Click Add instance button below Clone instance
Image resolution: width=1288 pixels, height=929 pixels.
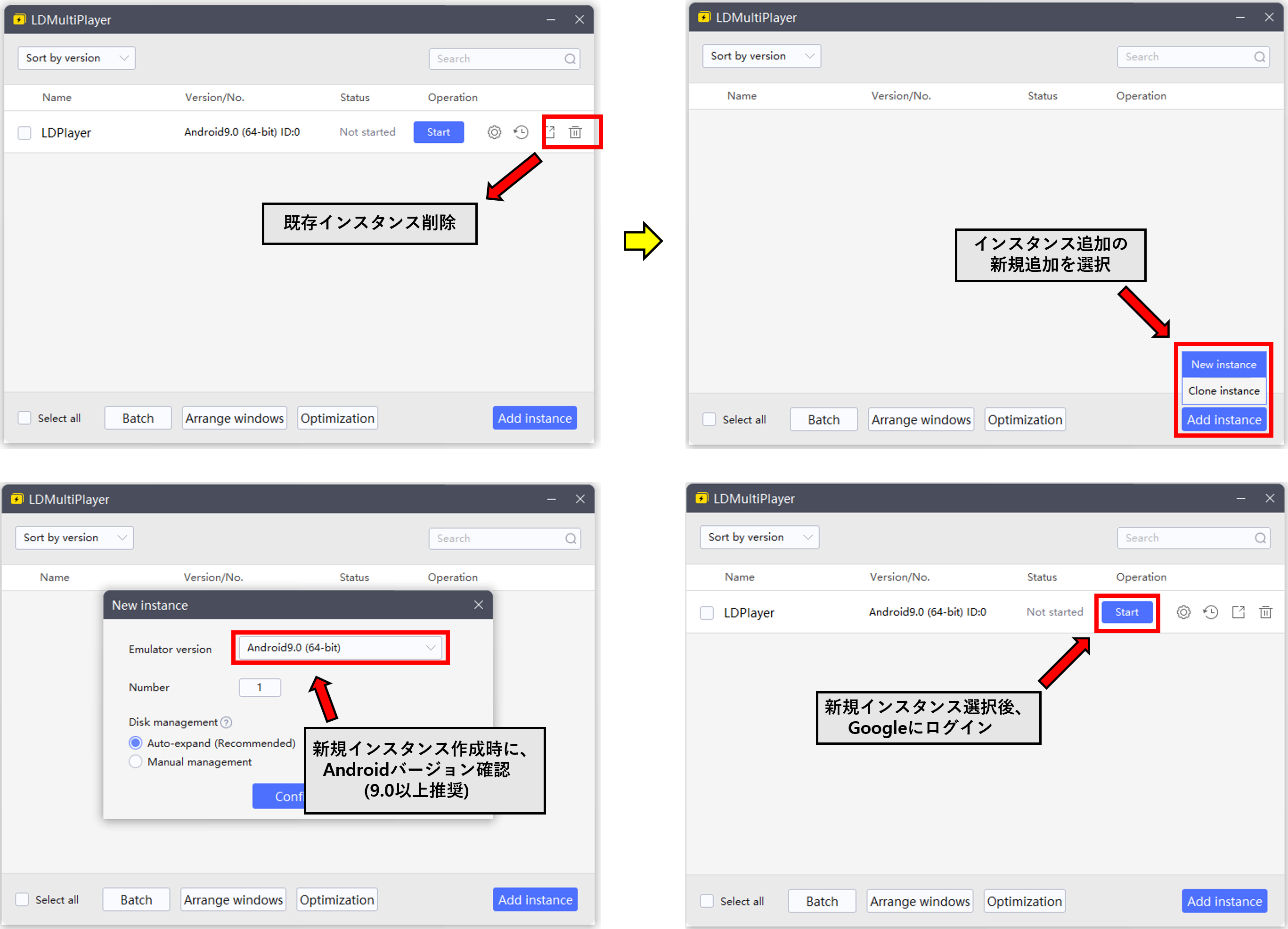(x=1223, y=420)
